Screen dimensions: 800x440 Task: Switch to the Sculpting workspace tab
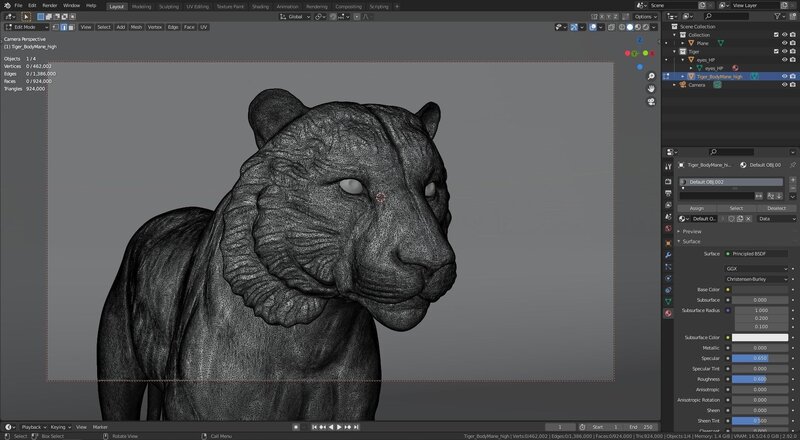tap(169, 5)
